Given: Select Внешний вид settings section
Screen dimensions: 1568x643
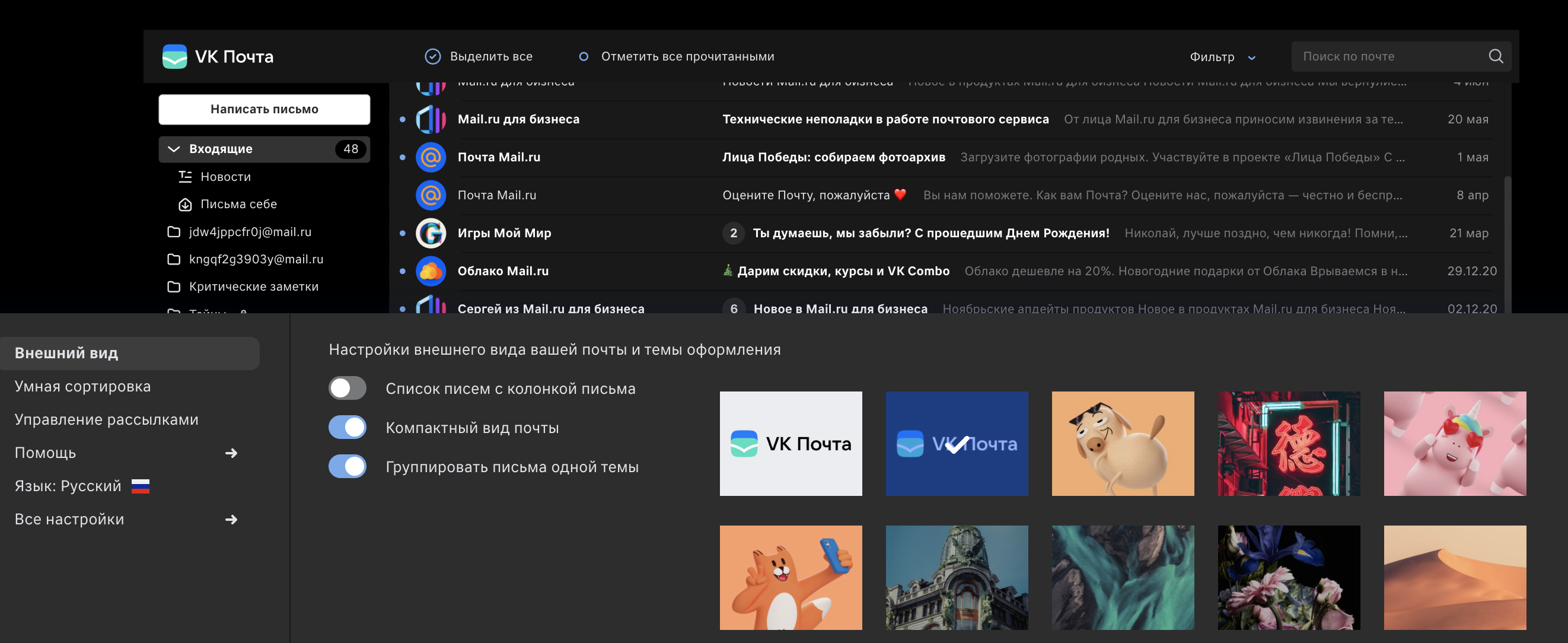Looking at the screenshot, I should (x=130, y=353).
